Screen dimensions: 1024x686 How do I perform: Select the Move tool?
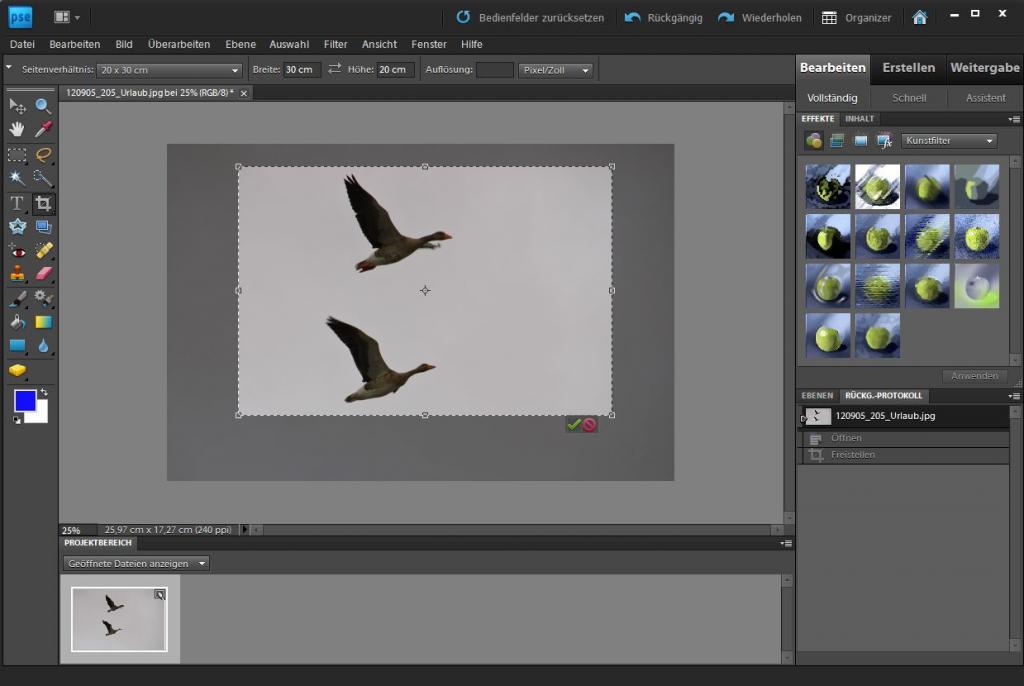coord(17,106)
